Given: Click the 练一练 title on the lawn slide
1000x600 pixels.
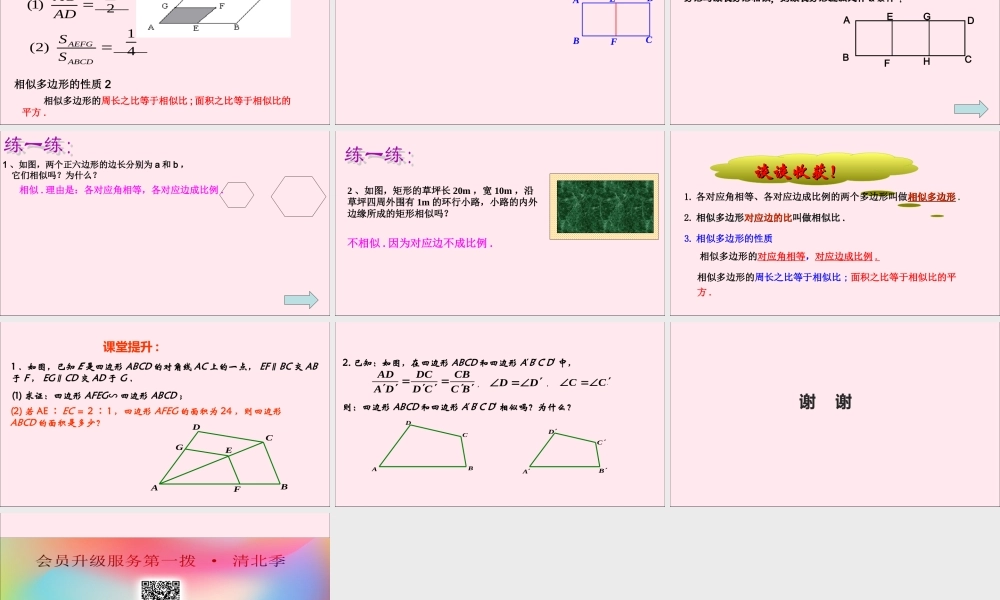Looking at the screenshot, I should point(379,156).
